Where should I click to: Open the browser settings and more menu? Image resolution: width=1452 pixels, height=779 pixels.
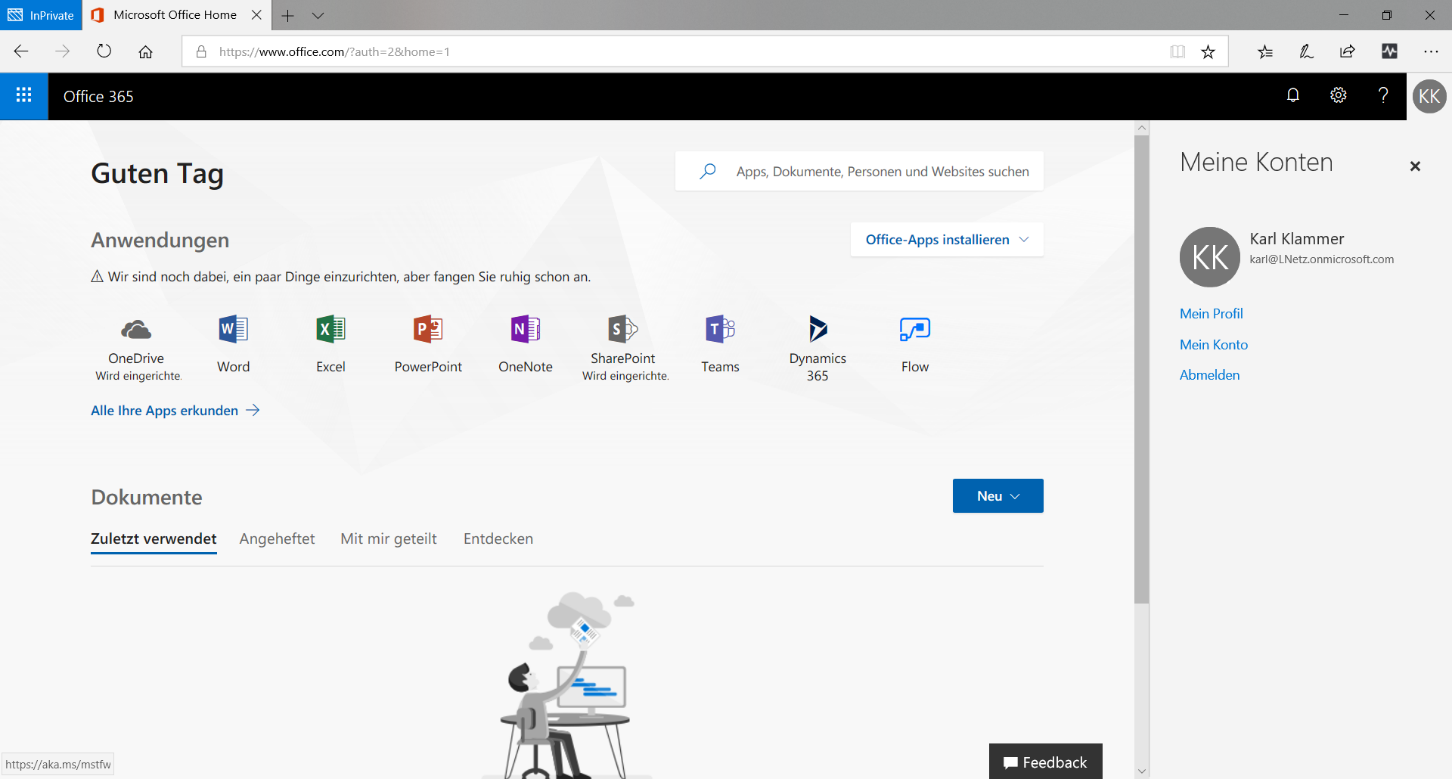click(1430, 51)
